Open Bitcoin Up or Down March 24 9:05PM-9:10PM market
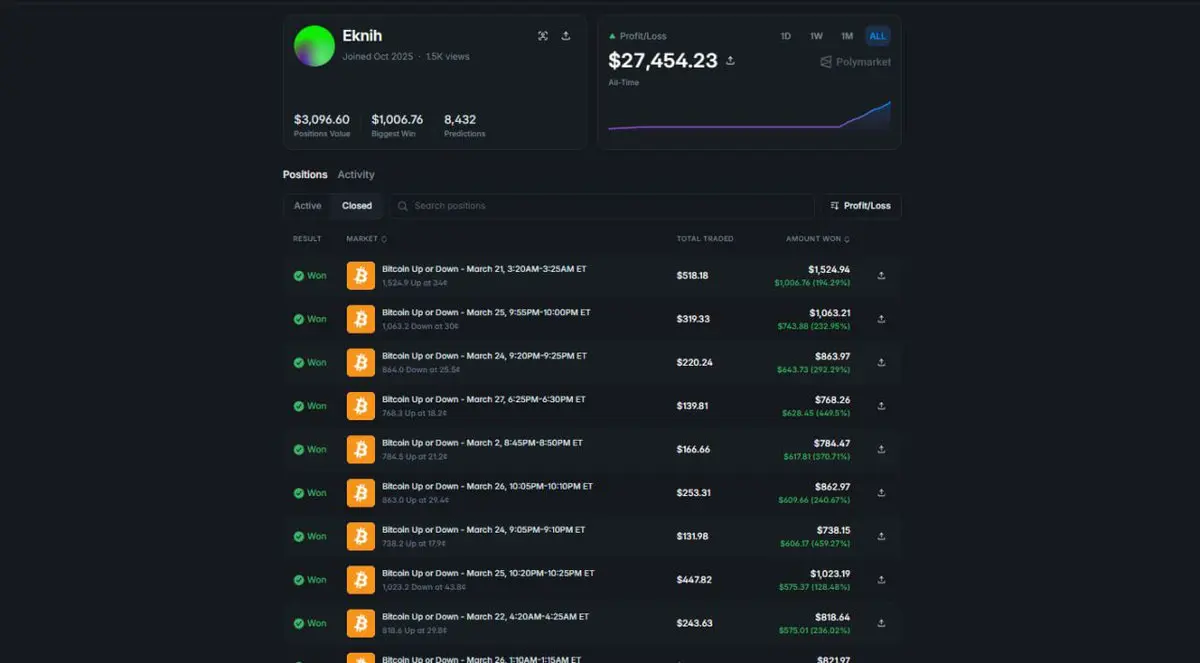The image size is (1200, 663). [x=484, y=529]
